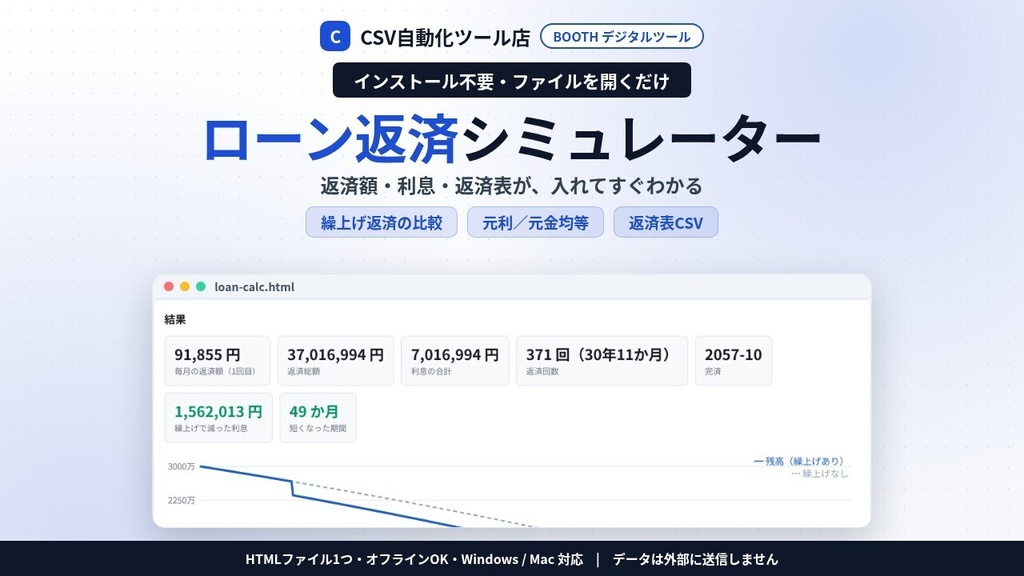This screenshot has height=576, width=1024.
Task: Click the 91,855 円 monthly payment card
Action: 217,360
